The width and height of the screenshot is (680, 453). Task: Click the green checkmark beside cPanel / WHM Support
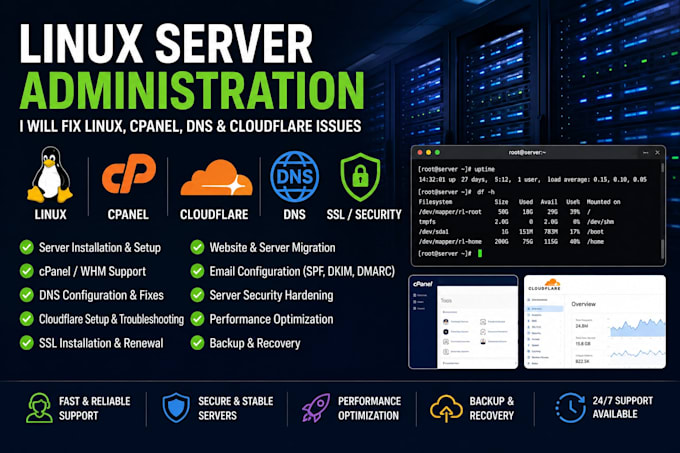tap(26, 271)
